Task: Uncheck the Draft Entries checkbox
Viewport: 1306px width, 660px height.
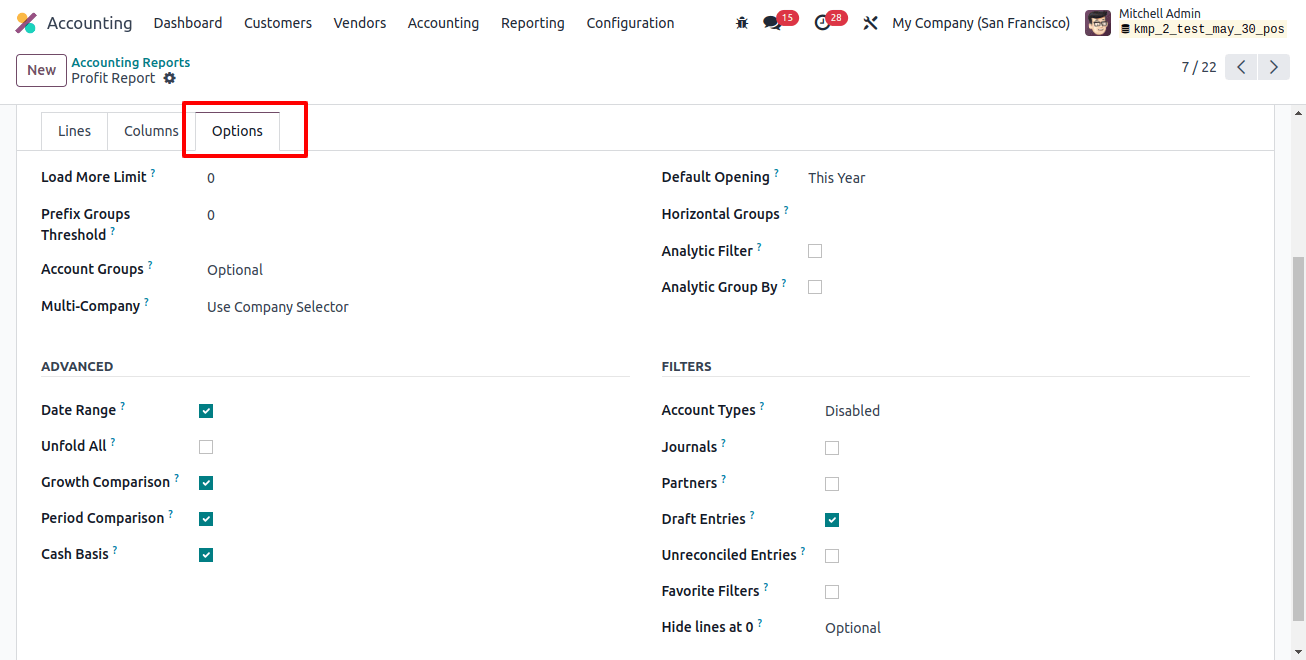Action: [x=832, y=520]
